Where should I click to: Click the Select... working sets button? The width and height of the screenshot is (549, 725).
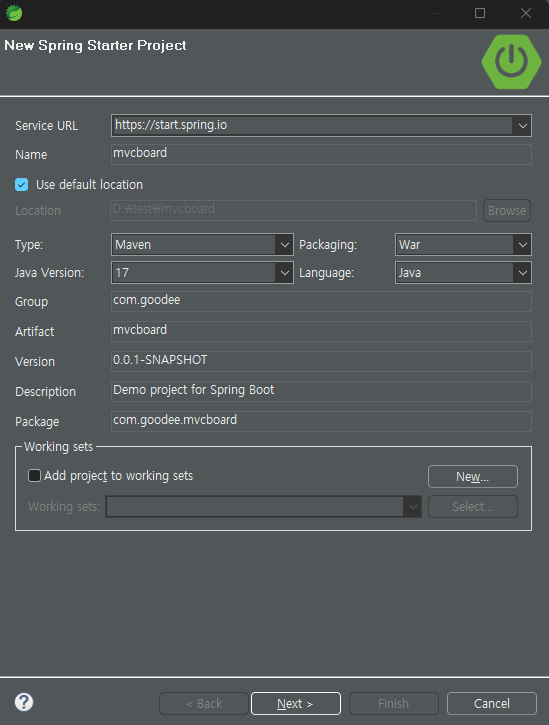(472, 506)
